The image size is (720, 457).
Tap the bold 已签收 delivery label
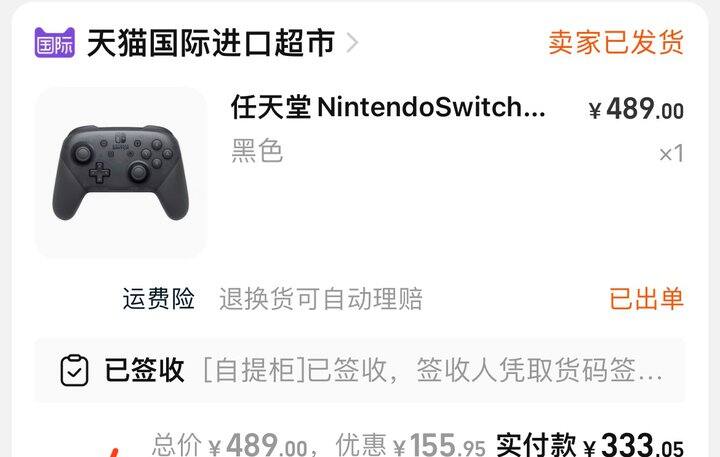(x=144, y=370)
